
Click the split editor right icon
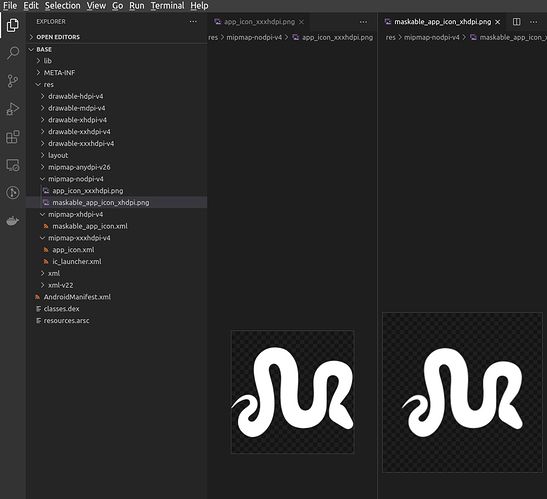tap(516, 22)
